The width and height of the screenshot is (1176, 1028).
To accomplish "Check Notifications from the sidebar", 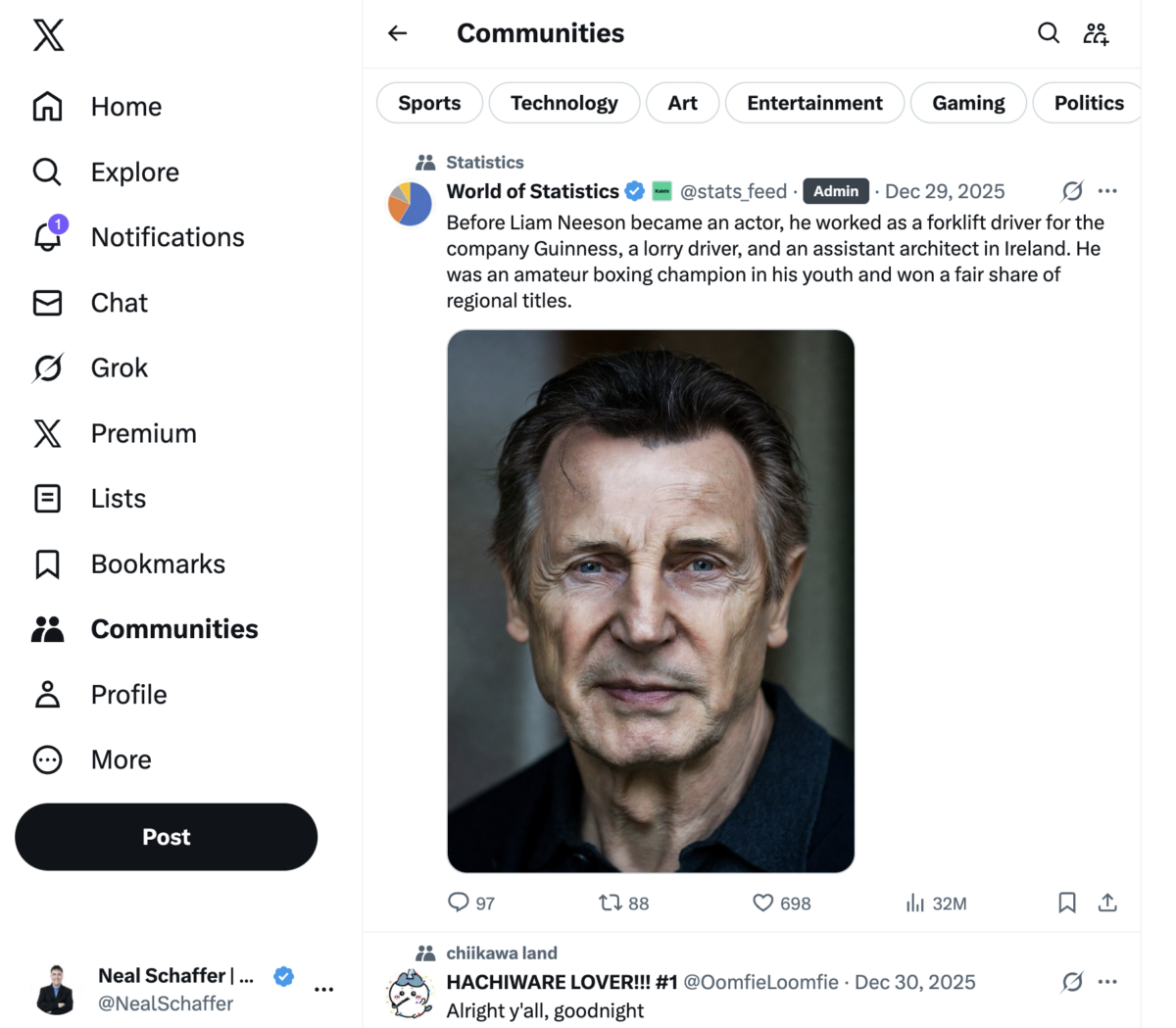I will click(47, 237).
